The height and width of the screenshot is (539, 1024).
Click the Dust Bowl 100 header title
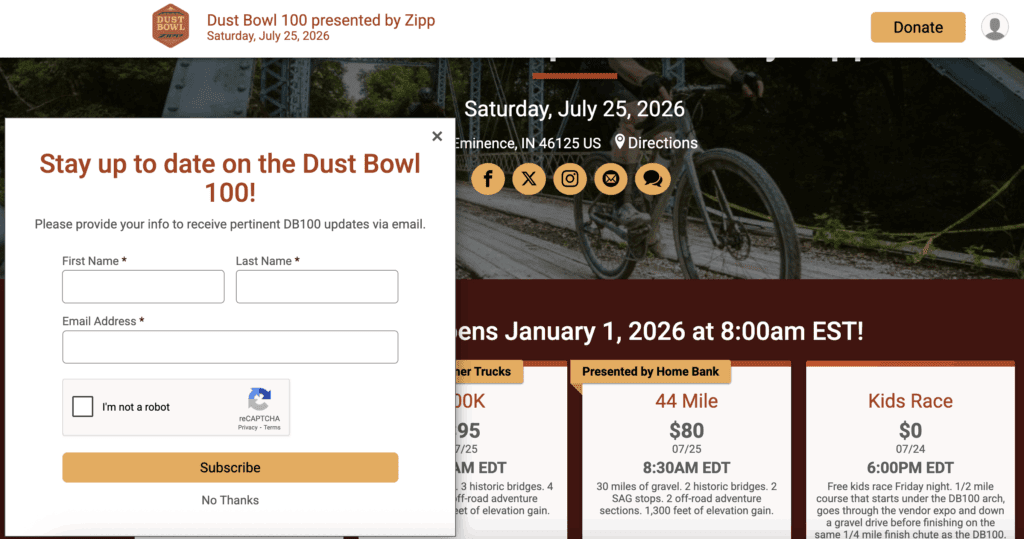321,20
